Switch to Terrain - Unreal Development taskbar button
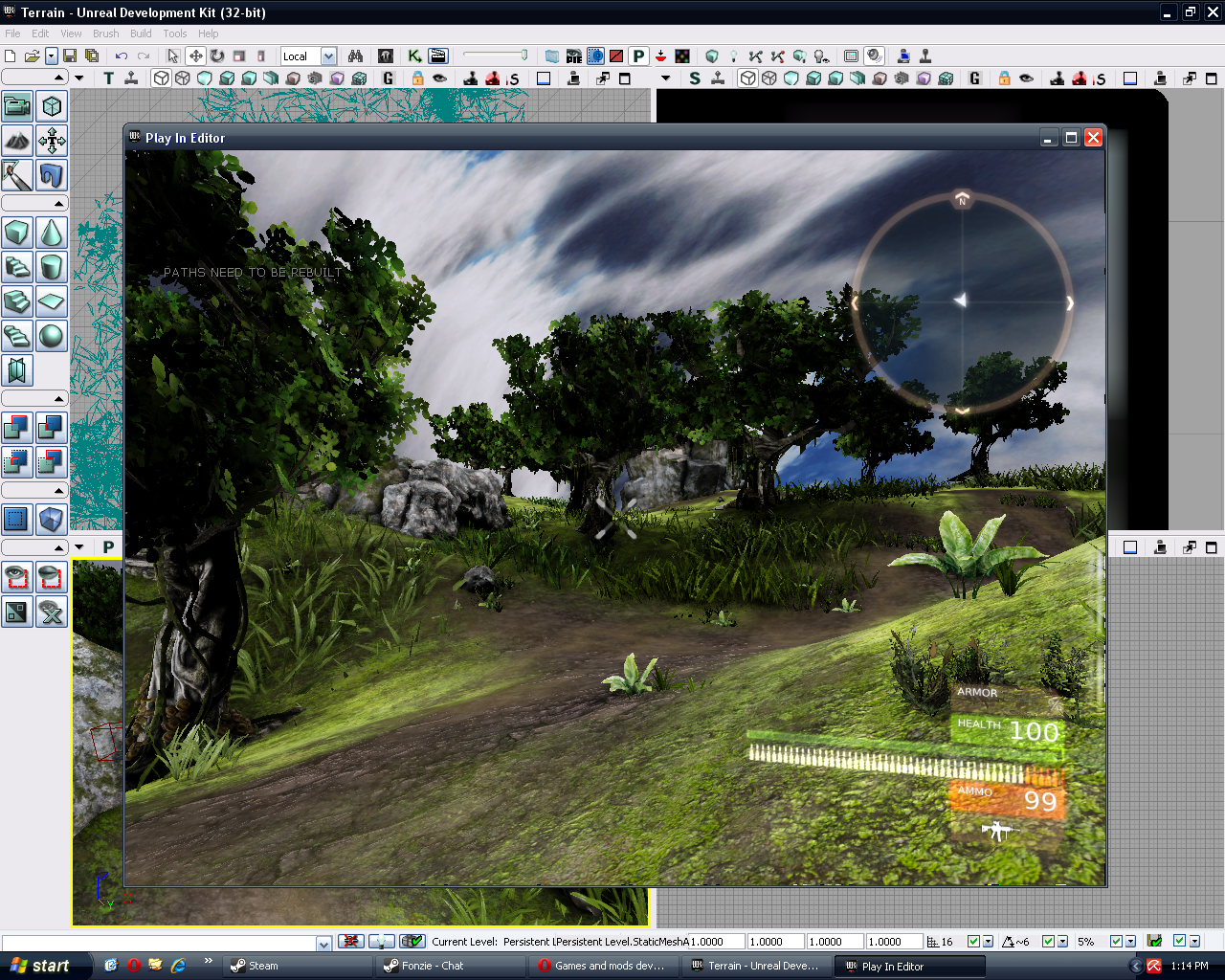 coord(758,966)
